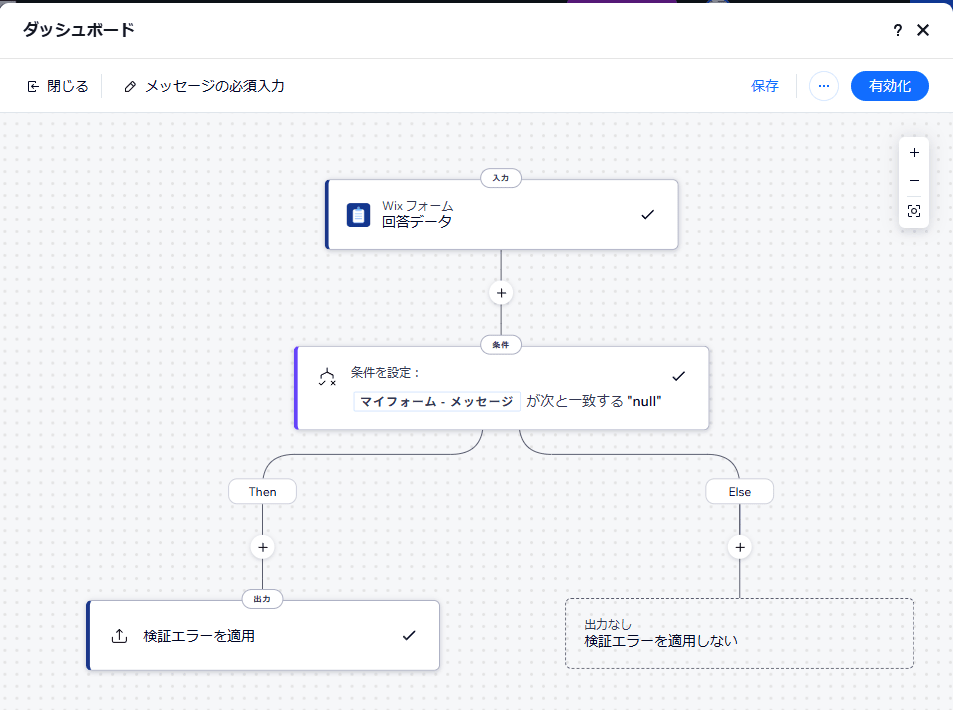Open the more options ellipsis button
The height and width of the screenshot is (710, 953).
click(x=824, y=86)
